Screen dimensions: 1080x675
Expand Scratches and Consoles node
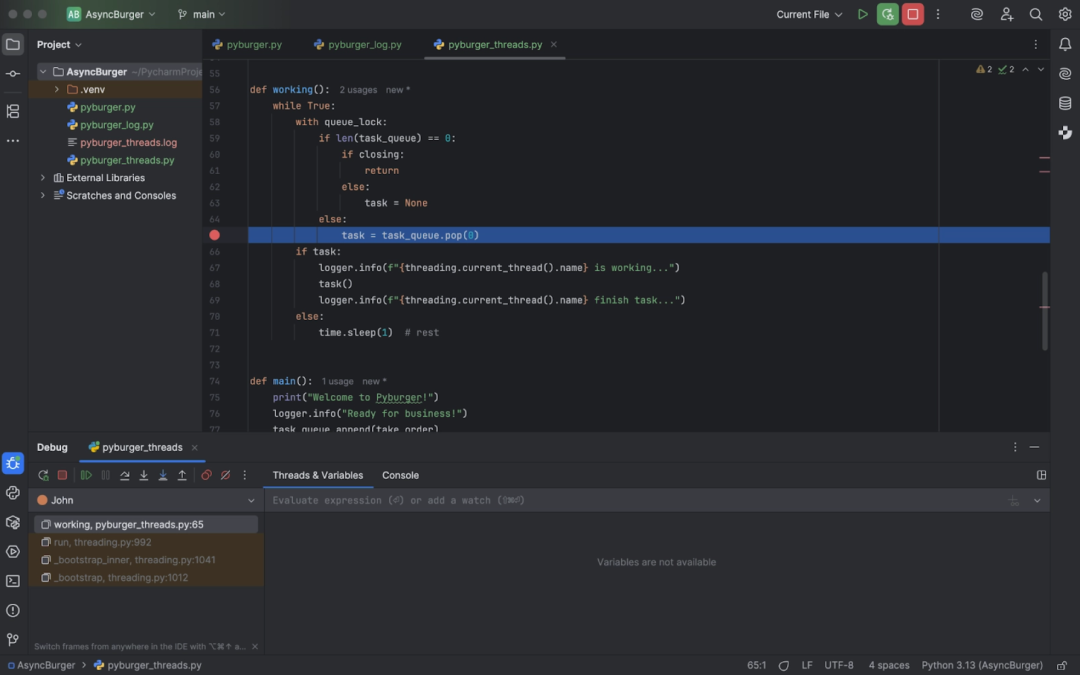tap(43, 196)
